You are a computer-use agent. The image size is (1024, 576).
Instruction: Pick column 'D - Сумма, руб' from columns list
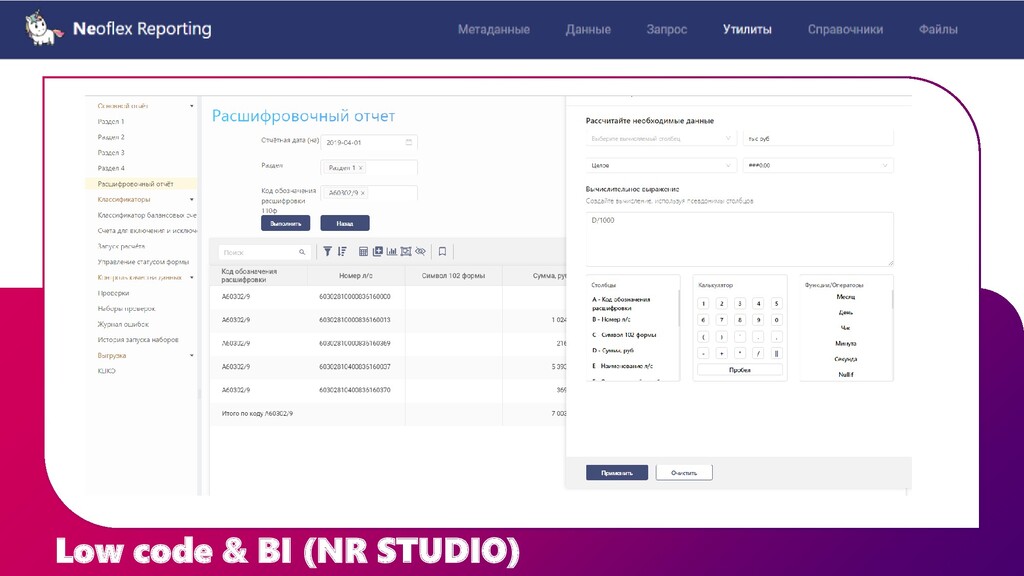click(613, 351)
